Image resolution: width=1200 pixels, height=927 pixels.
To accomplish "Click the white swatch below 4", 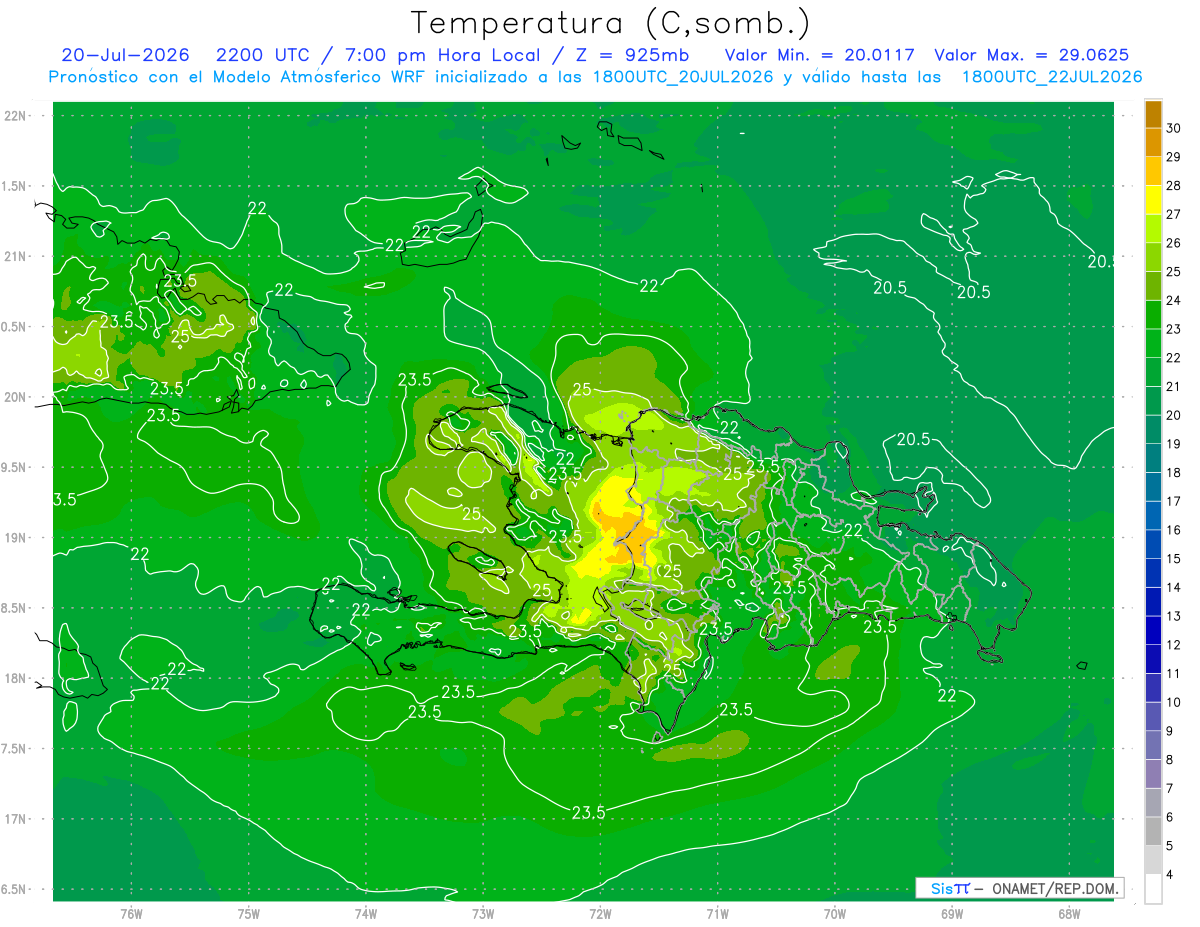I will pyautogui.click(x=1153, y=889).
